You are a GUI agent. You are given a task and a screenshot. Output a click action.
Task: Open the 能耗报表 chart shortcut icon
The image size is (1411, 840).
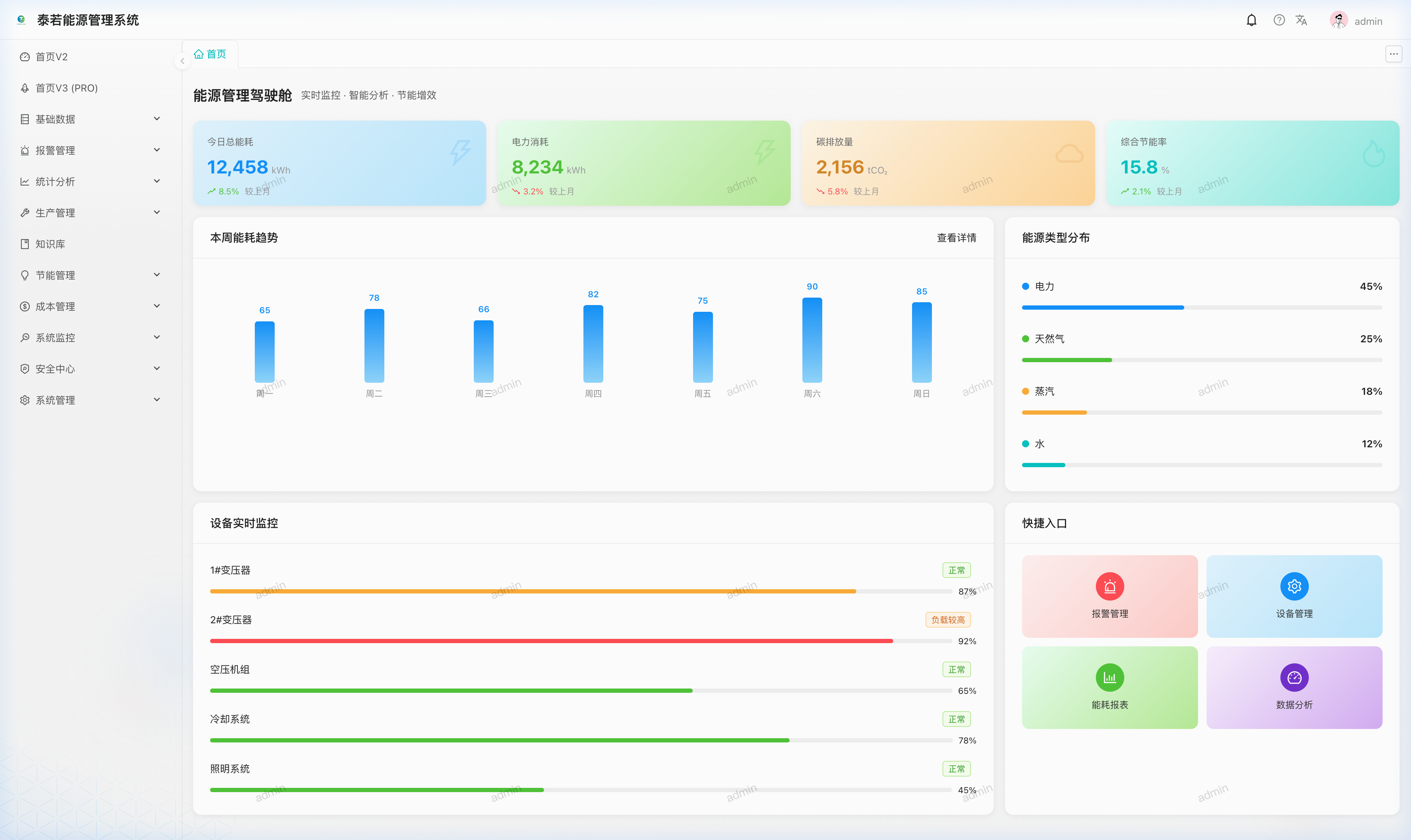1109,677
